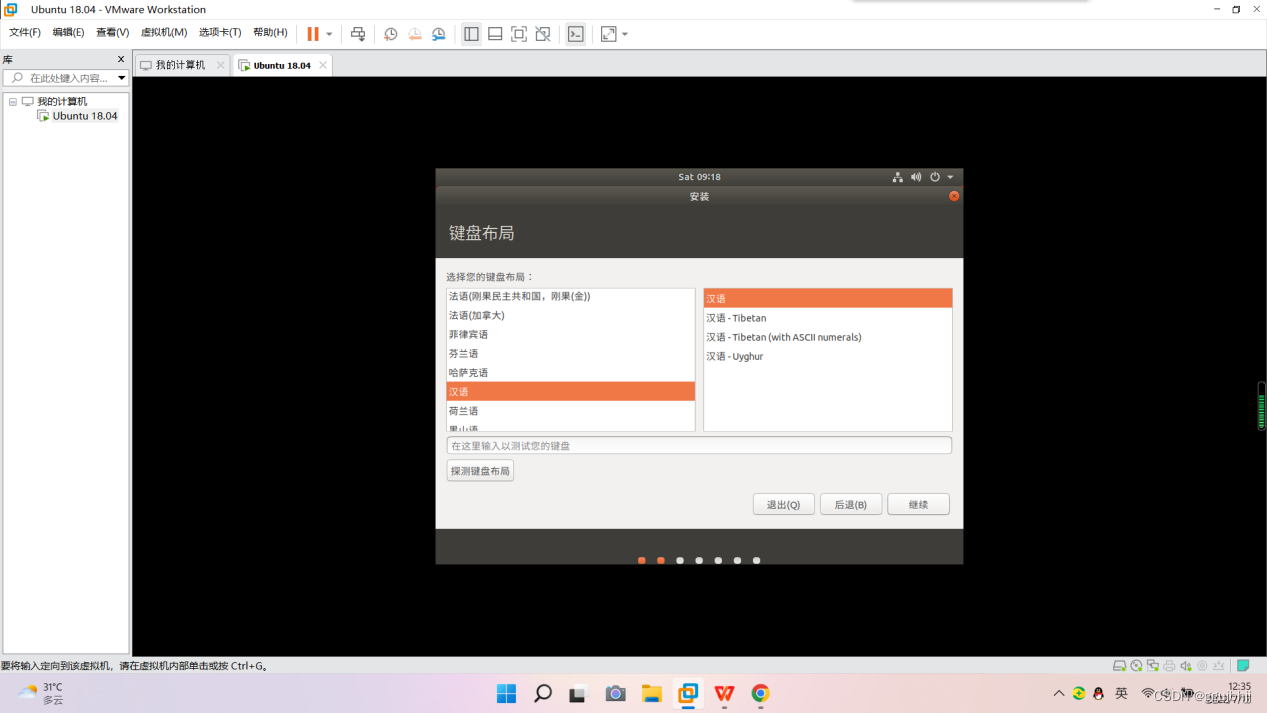Click the VMware printer status icon

[x=1169, y=666]
